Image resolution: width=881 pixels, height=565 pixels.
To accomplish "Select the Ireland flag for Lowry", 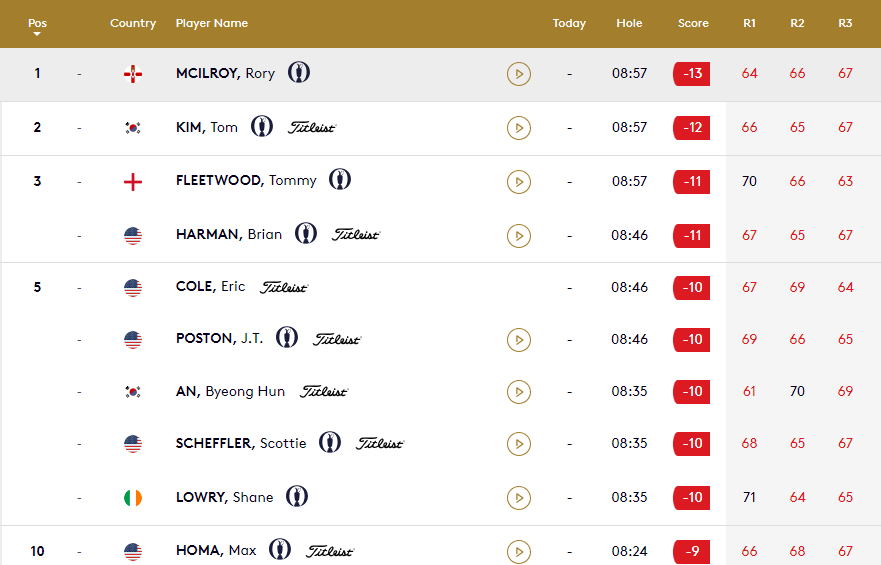I will pyautogui.click(x=133, y=498).
